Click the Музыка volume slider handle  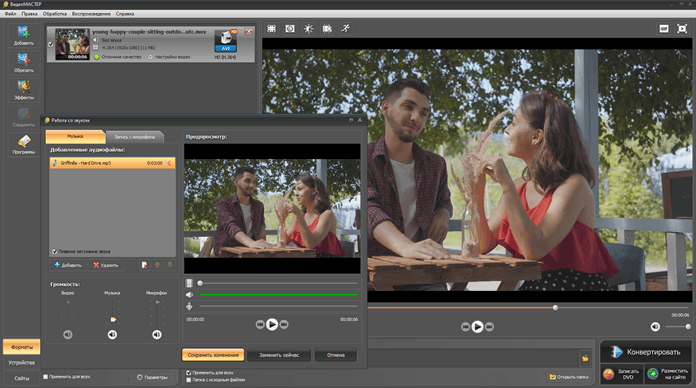pos(113,319)
